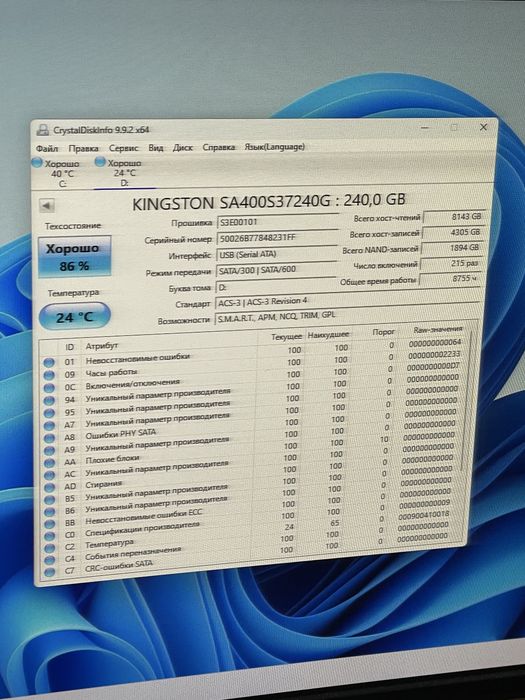This screenshot has width=525, height=700.
Task: Click the Хорошо 86 % health status button
Action: 75,257
